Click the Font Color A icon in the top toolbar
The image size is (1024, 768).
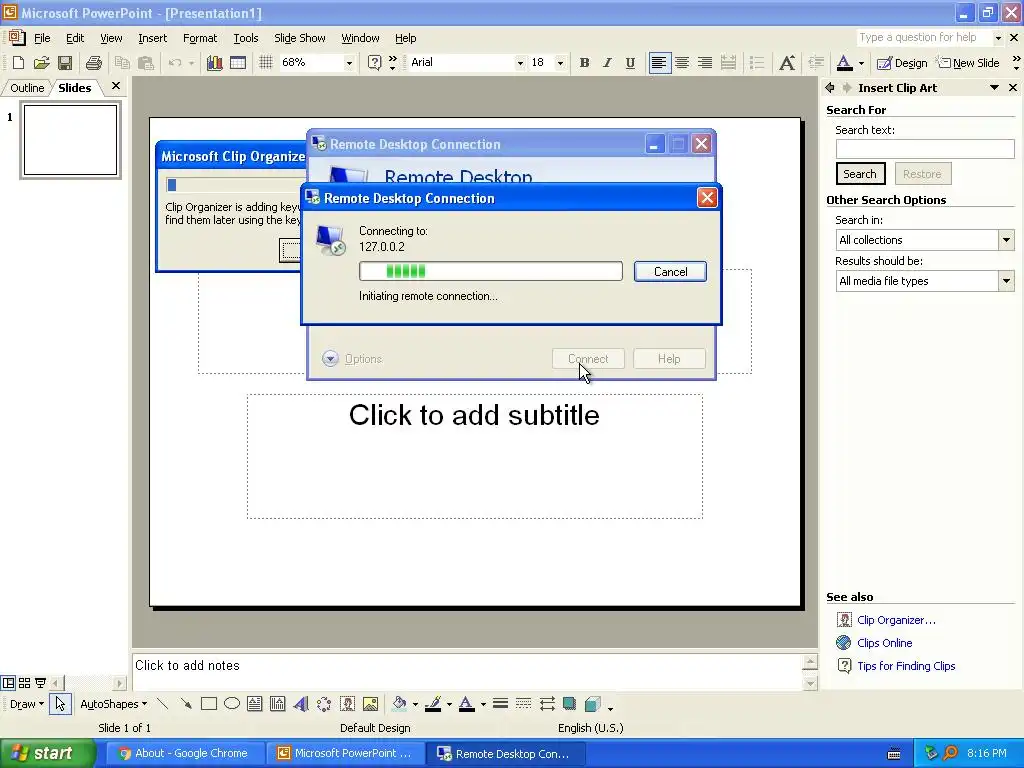point(844,63)
